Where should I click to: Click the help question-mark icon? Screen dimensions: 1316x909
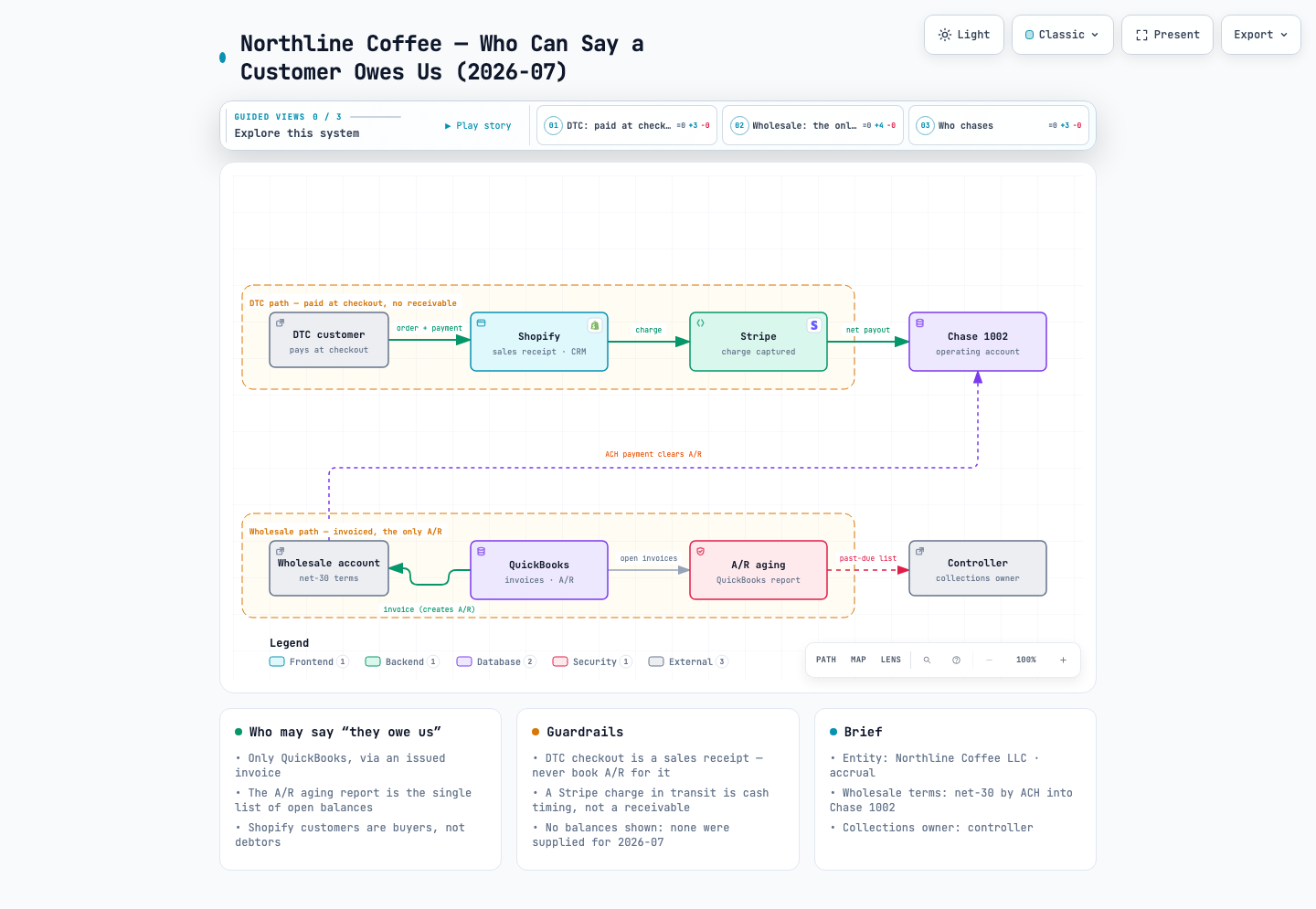(956, 660)
